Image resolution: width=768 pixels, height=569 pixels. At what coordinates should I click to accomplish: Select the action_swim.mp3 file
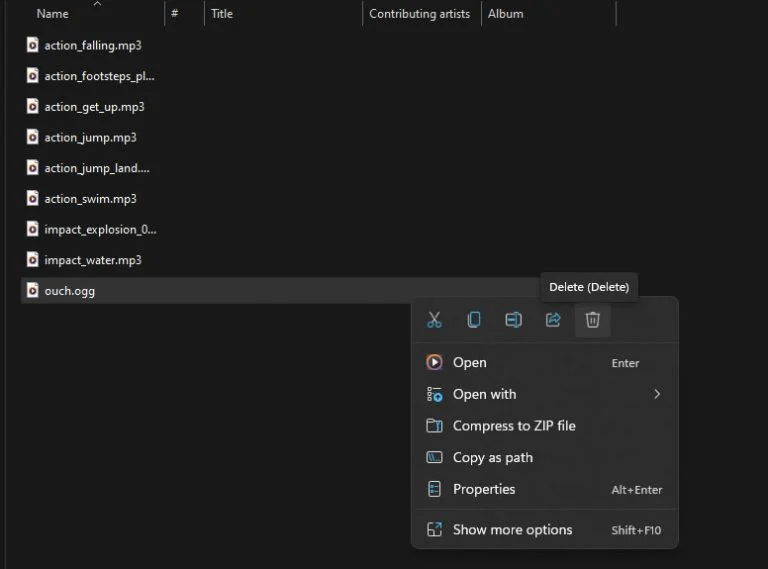(x=90, y=199)
